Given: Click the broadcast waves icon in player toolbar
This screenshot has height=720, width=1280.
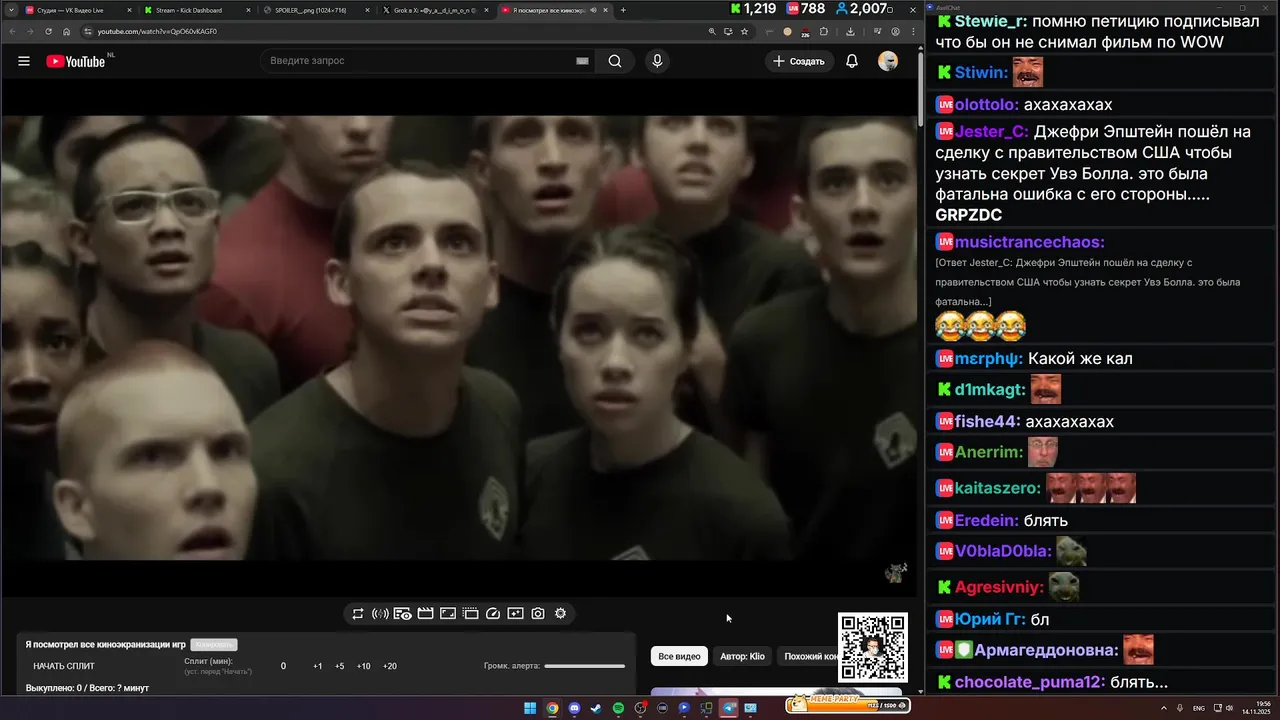Looking at the screenshot, I should coord(380,614).
